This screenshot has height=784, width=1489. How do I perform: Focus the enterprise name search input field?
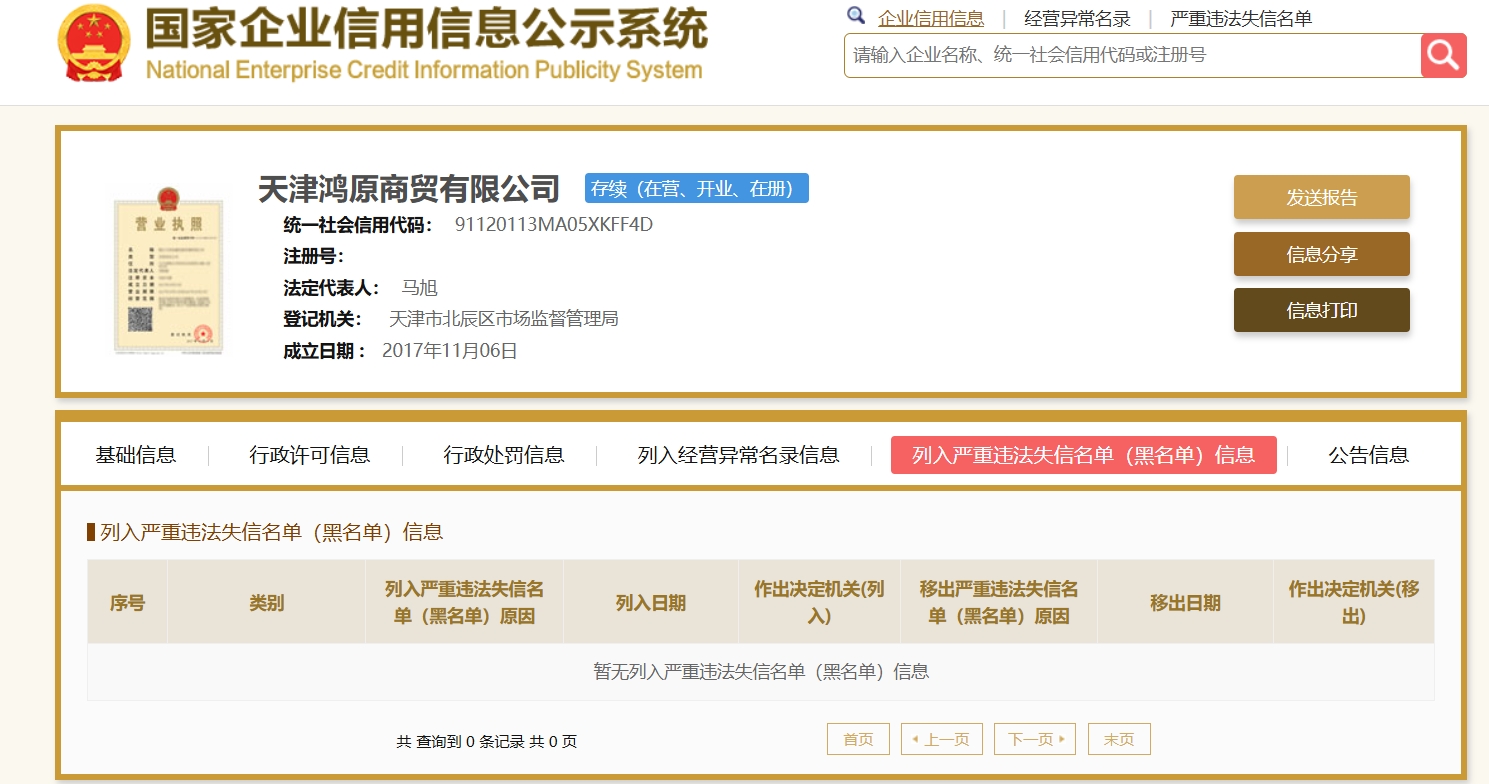pos(1132,55)
